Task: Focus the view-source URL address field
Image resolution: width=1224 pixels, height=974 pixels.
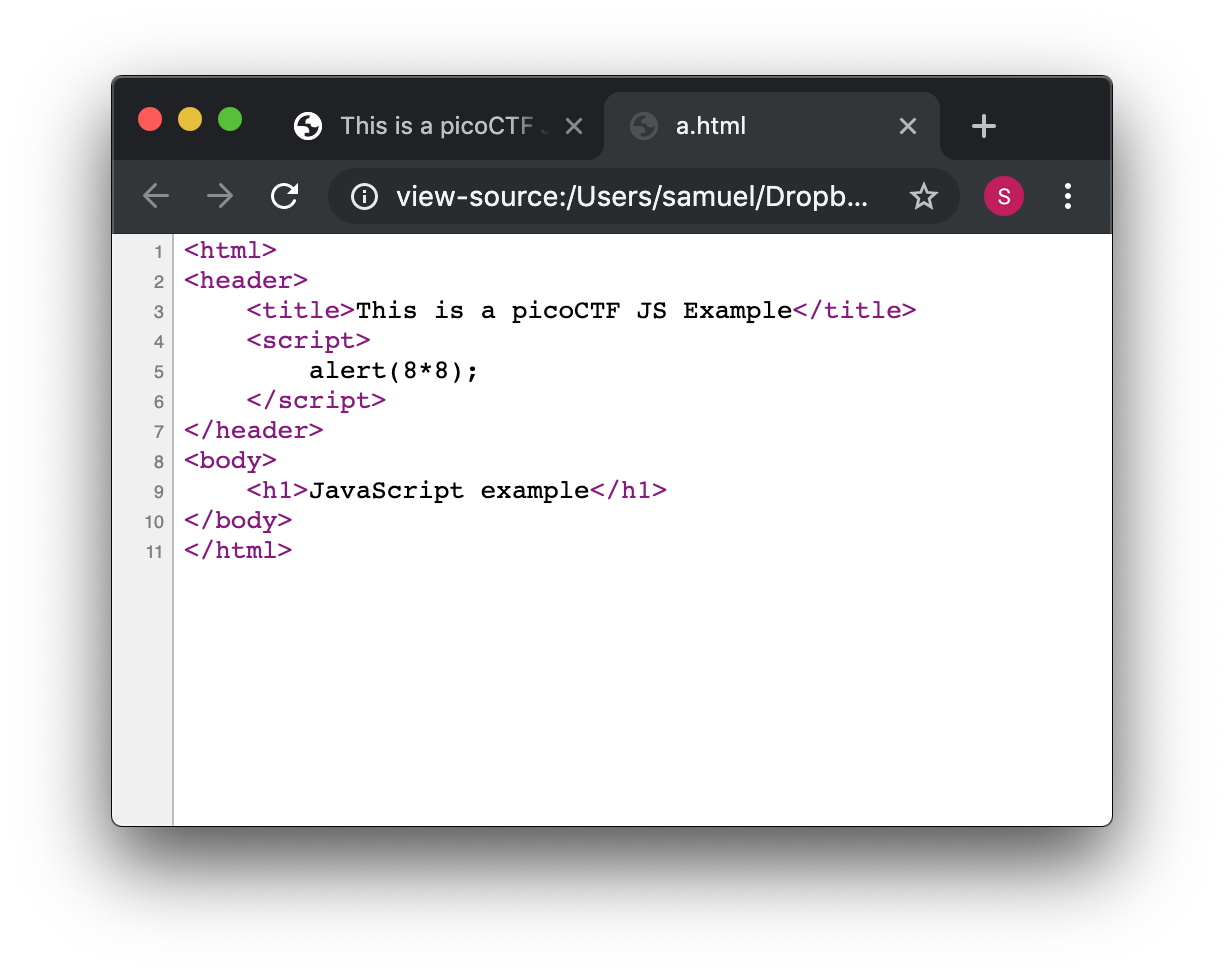Action: pyautogui.click(x=632, y=197)
